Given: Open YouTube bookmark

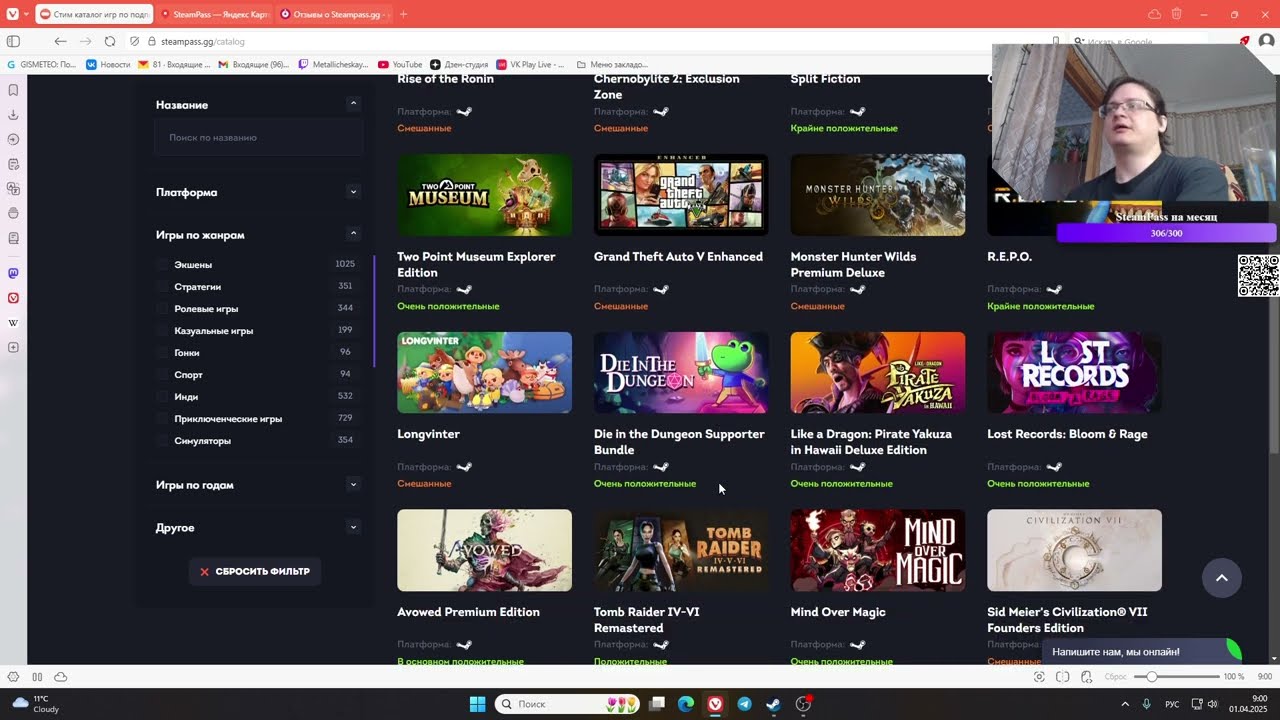Looking at the screenshot, I should [400, 64].
